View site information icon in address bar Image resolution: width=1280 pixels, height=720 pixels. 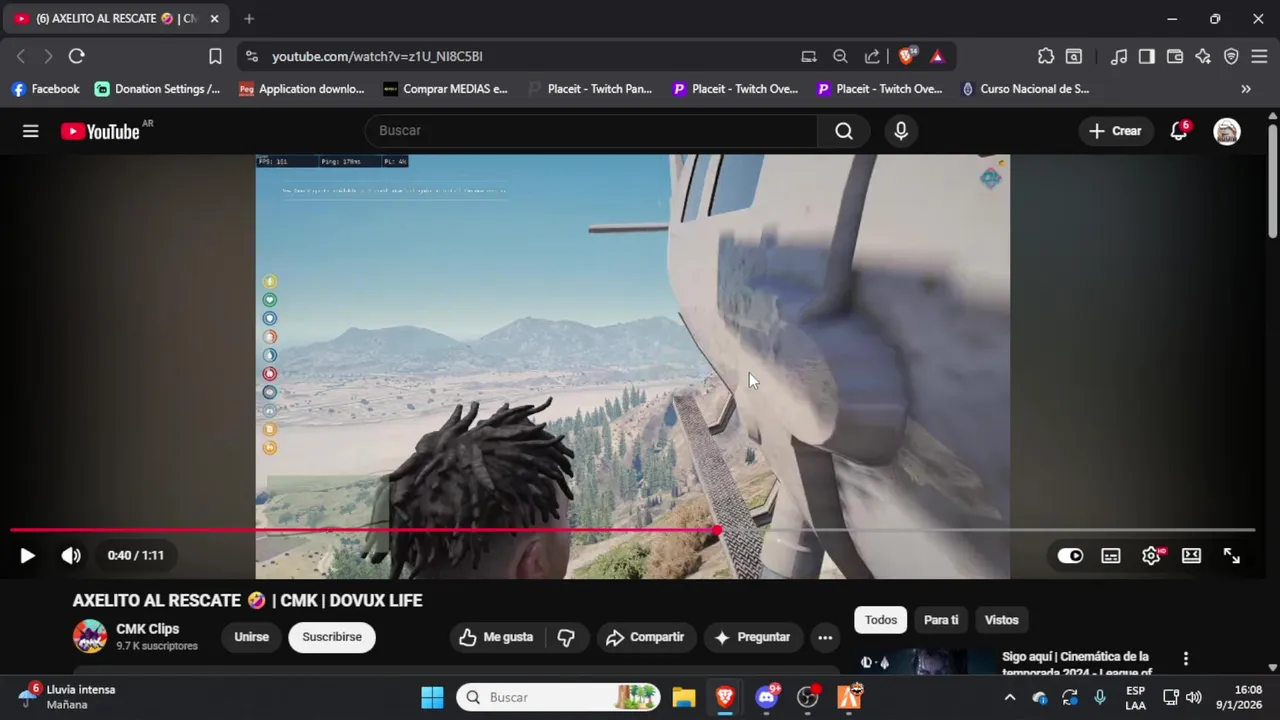[x=251, y=57]
